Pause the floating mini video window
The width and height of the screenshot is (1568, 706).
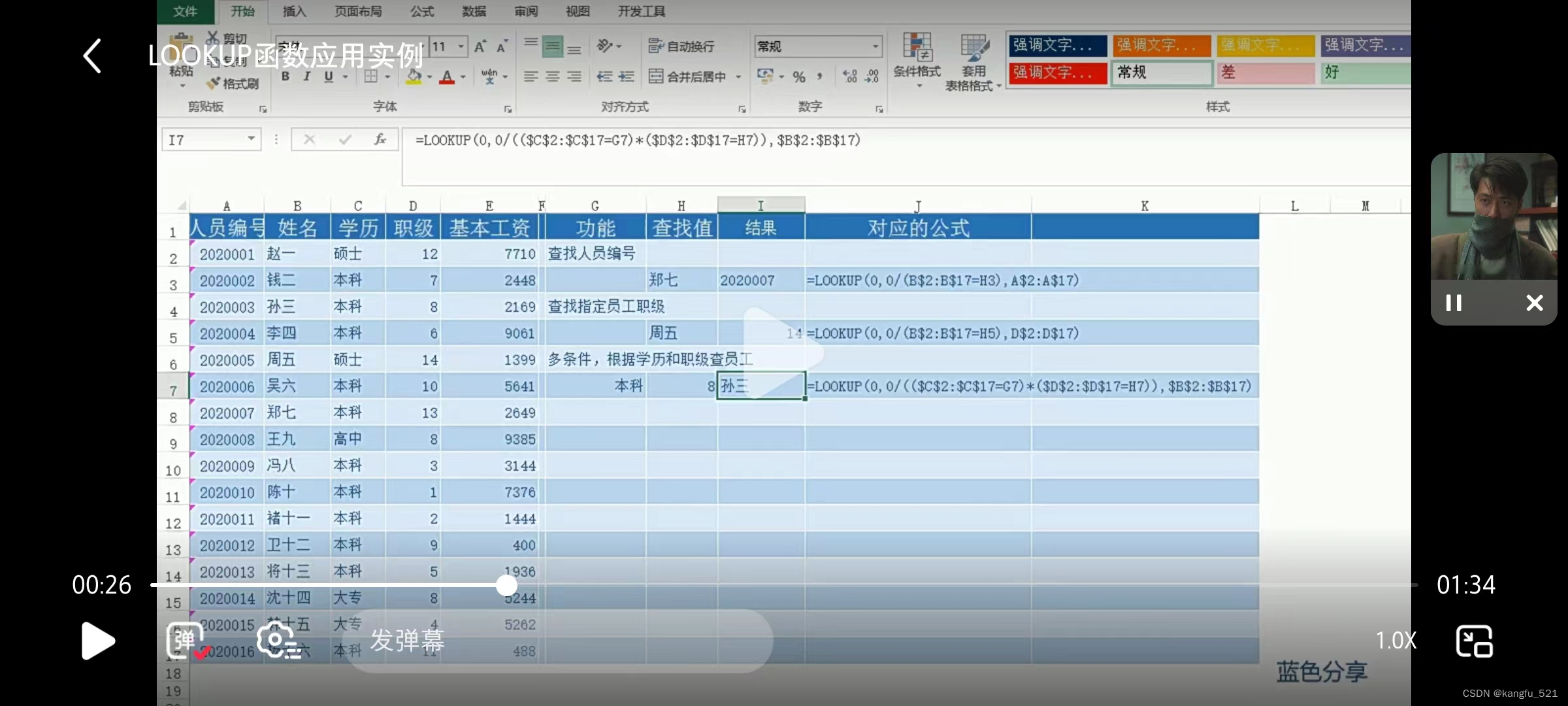click(1454, 303)
